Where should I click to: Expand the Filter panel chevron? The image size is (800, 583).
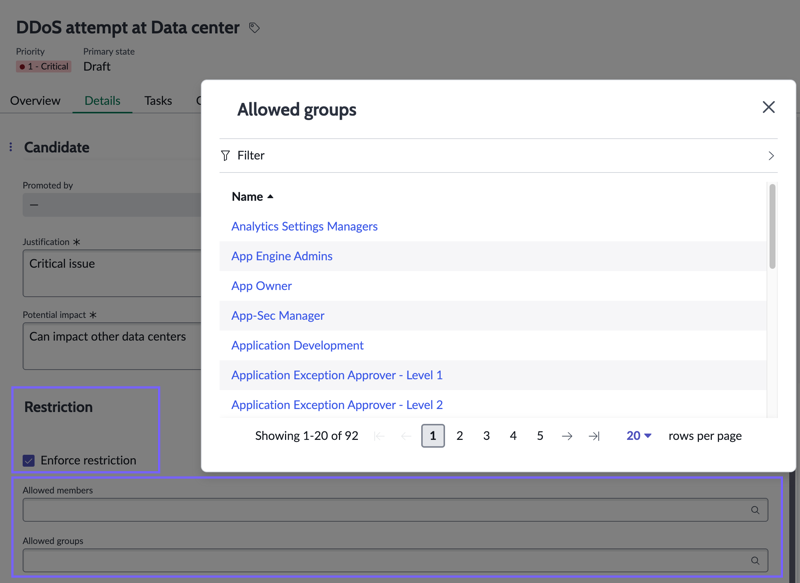[x=771, y=156]
